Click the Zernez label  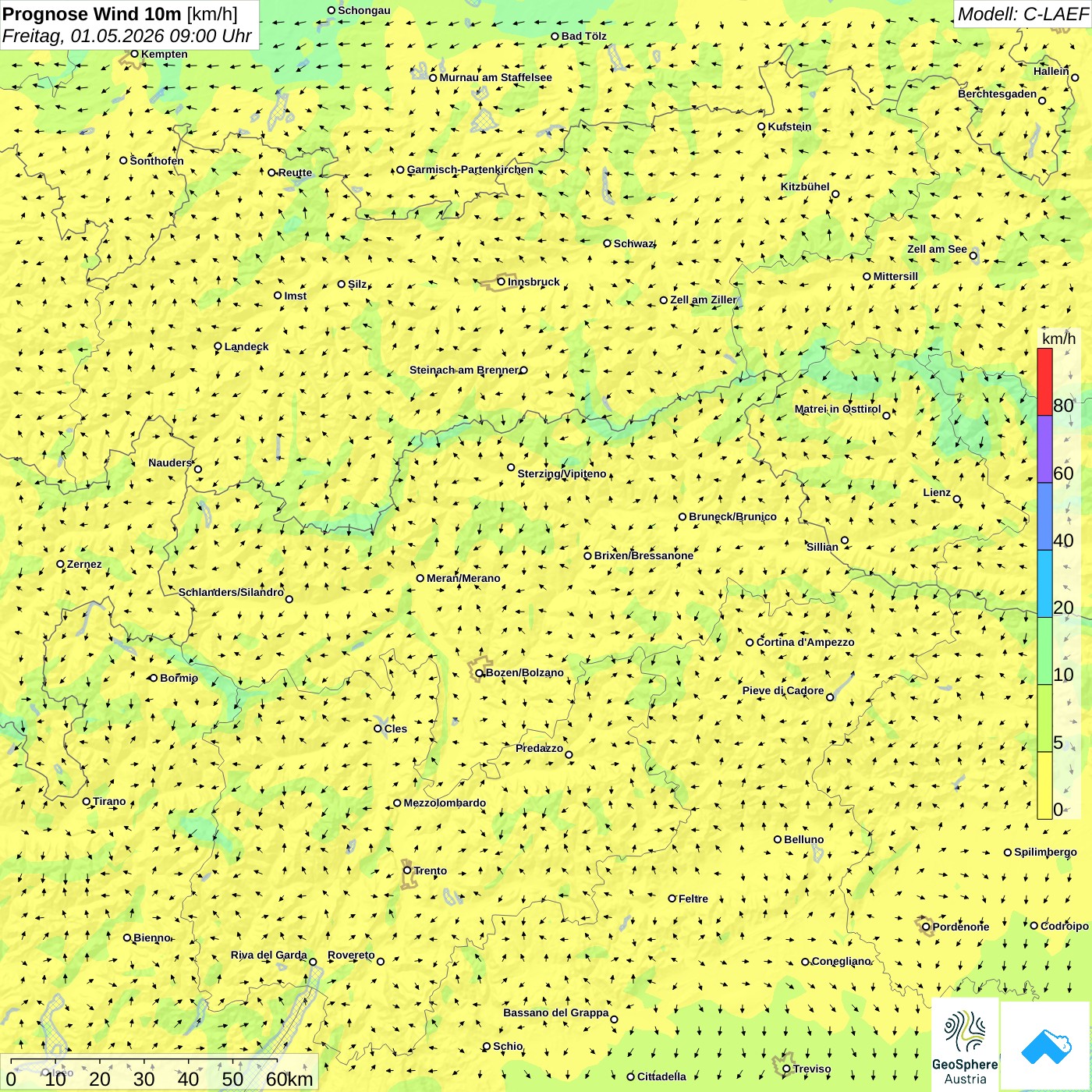[x=84, y=564]
